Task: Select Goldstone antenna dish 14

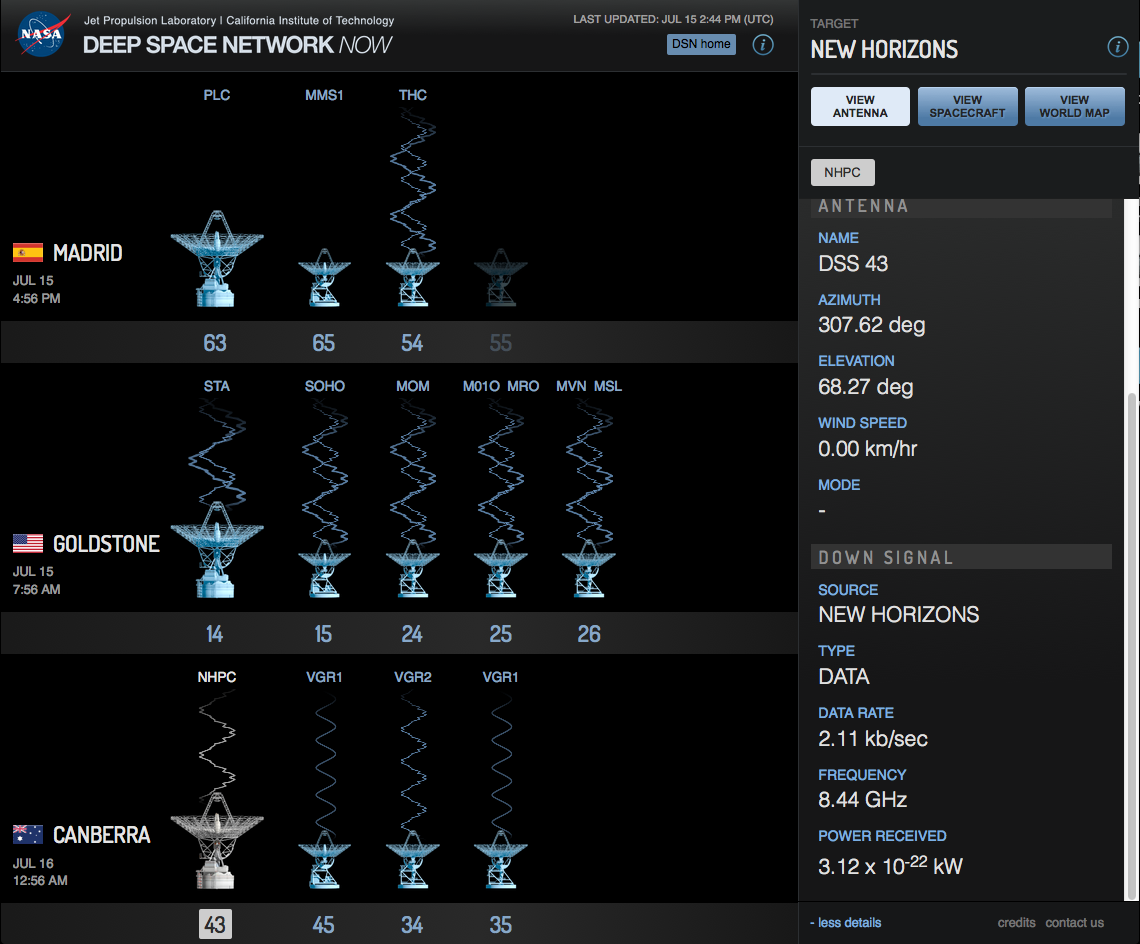Action: point(217,549)
